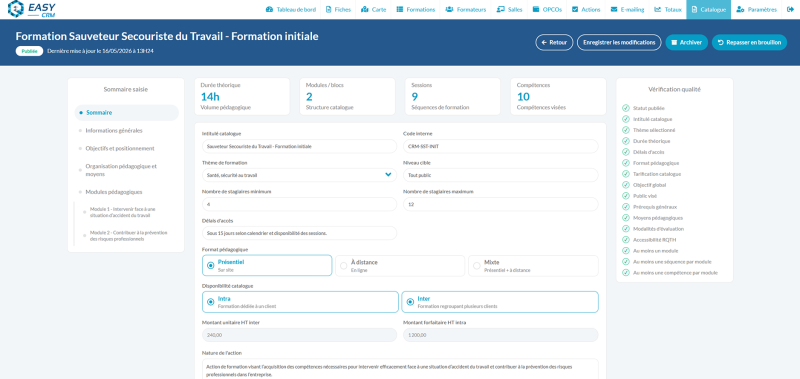Click the check icon next to Prérequis généraux
800x379 pixels.
click(x=626, y=207)
